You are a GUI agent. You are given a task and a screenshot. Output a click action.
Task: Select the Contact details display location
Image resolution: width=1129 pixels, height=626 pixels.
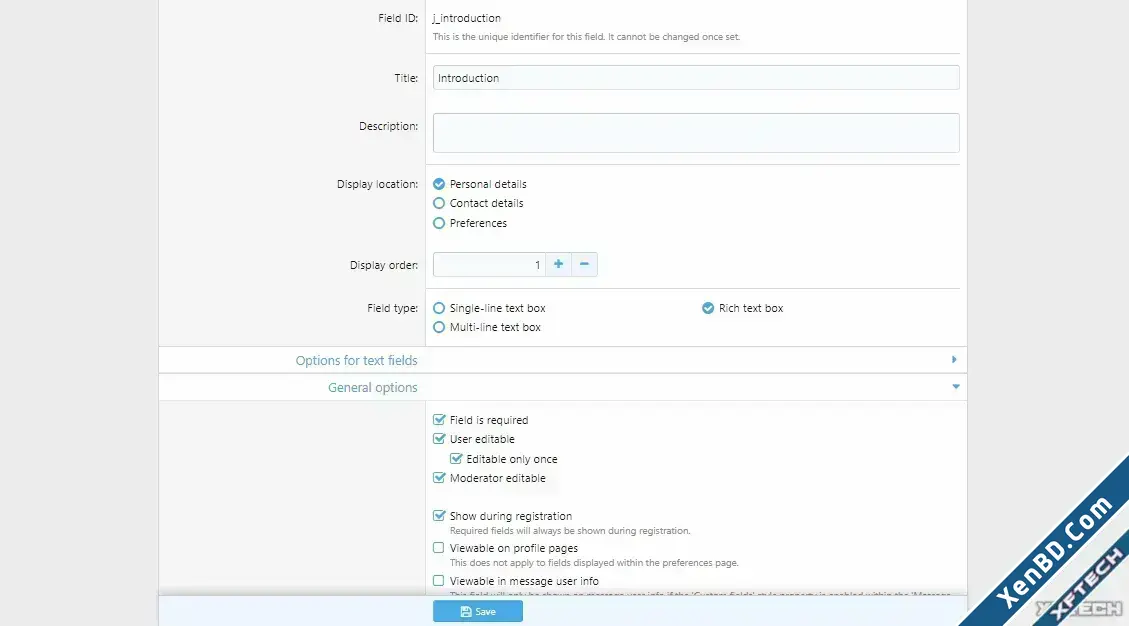438,204
